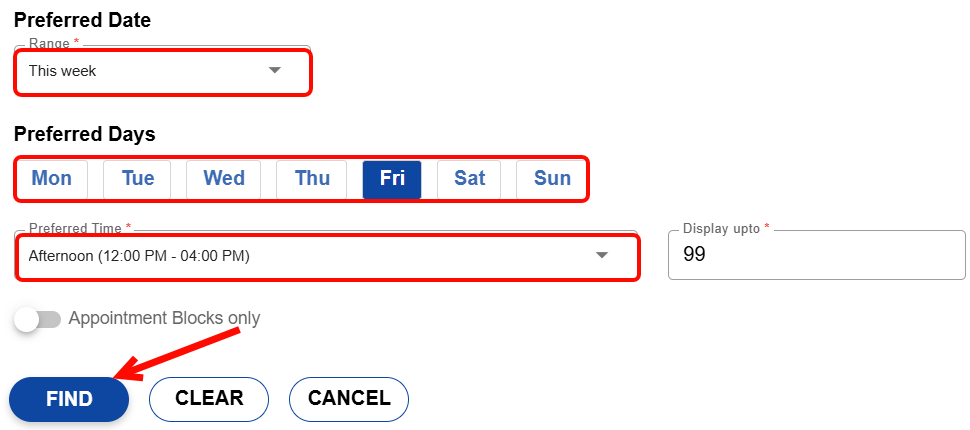
Task: Click the Range dropdown arrow icon
Action: coord(275,71)
